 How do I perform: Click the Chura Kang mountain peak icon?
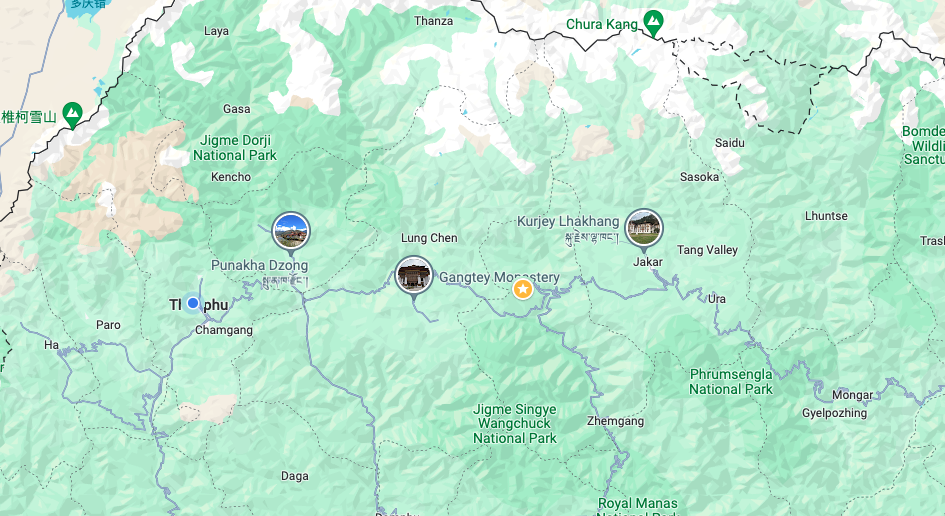click(x=653, y=23)
